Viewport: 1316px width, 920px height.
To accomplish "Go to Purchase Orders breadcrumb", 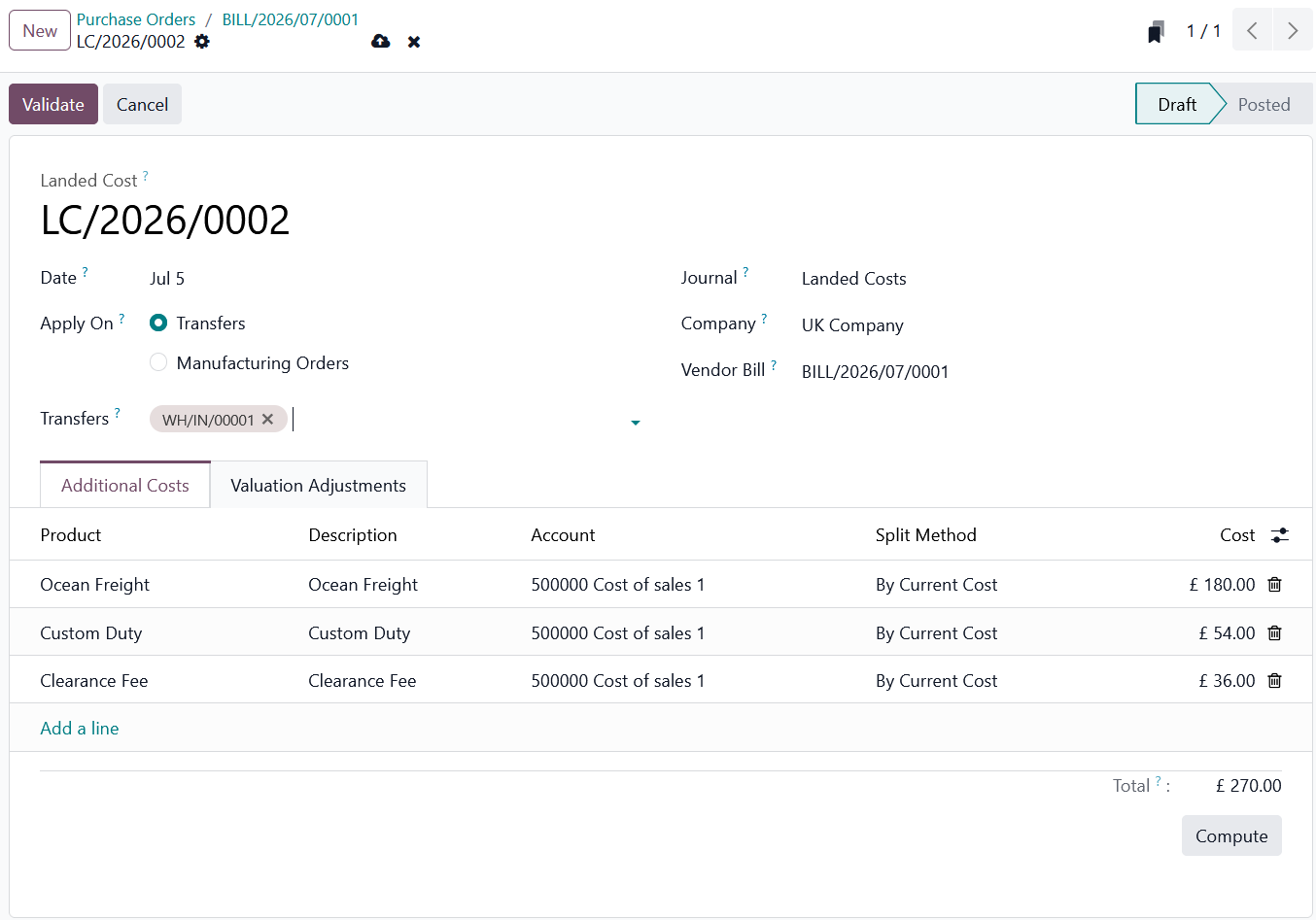I will click(x=136, y=19).
